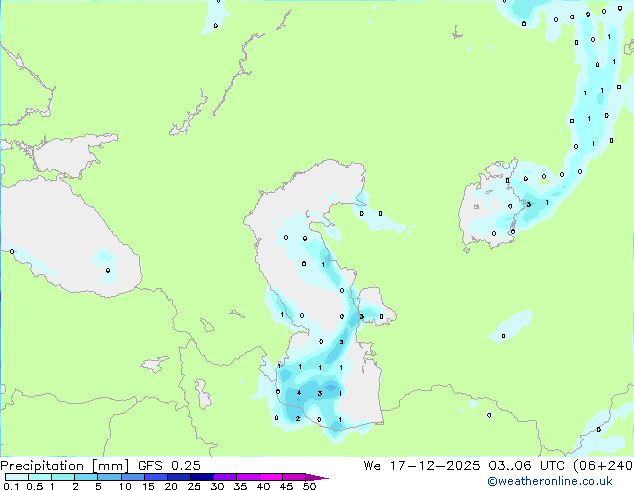
Task: Click the legend swatch between 30 and 35
Action: pyautogui.click(x=224, y=477)
